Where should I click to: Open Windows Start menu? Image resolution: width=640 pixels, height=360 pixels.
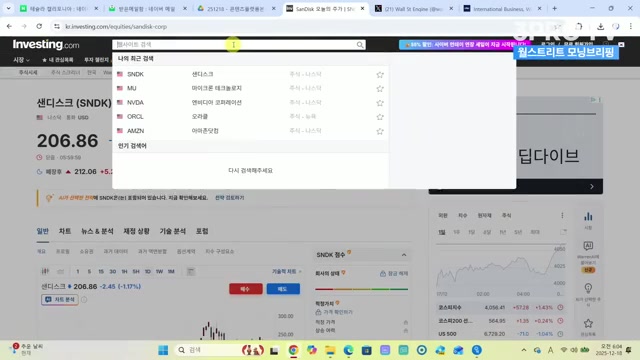(x=163, y=350)
